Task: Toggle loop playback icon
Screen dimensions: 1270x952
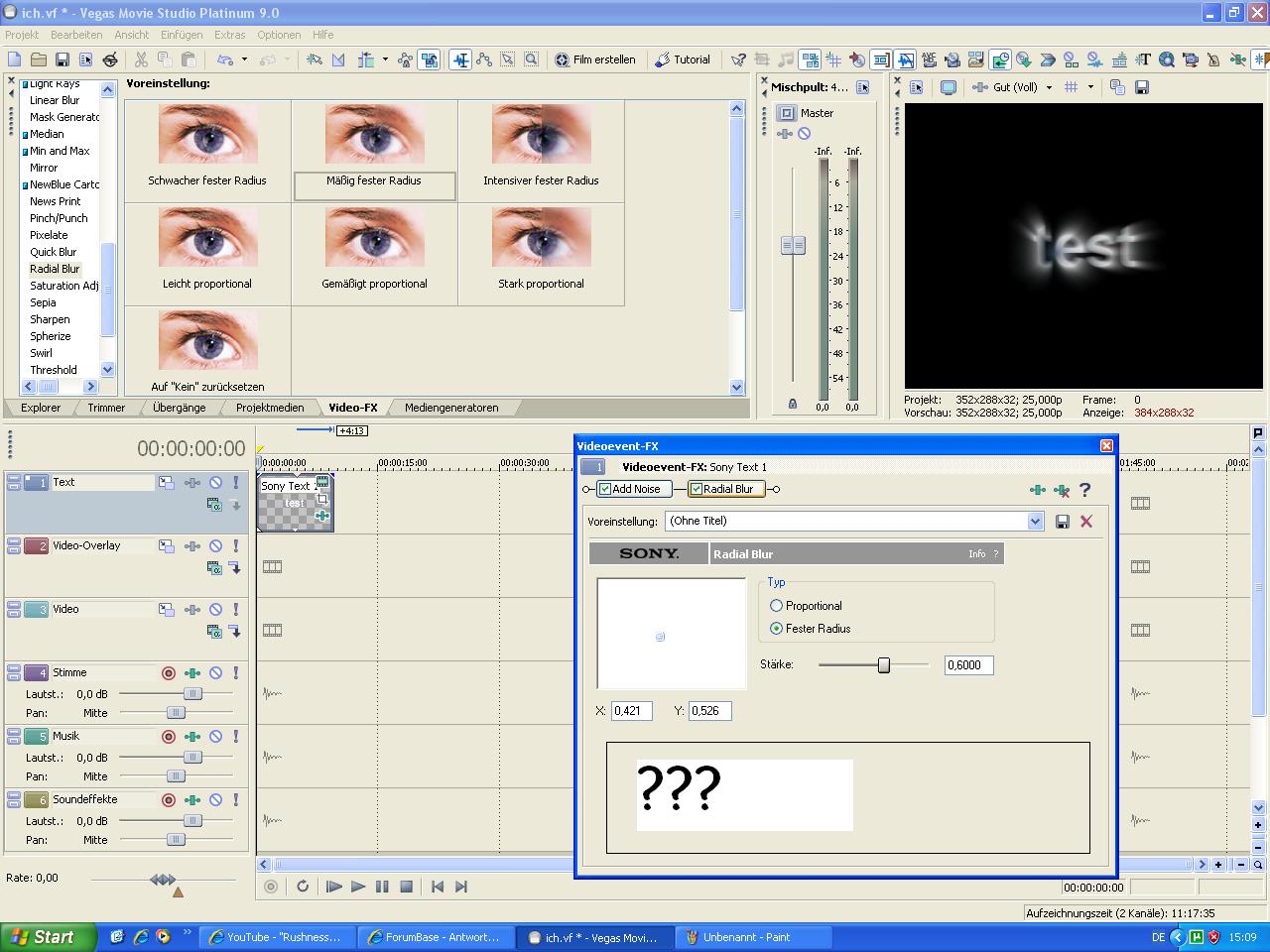Action: 303,887
